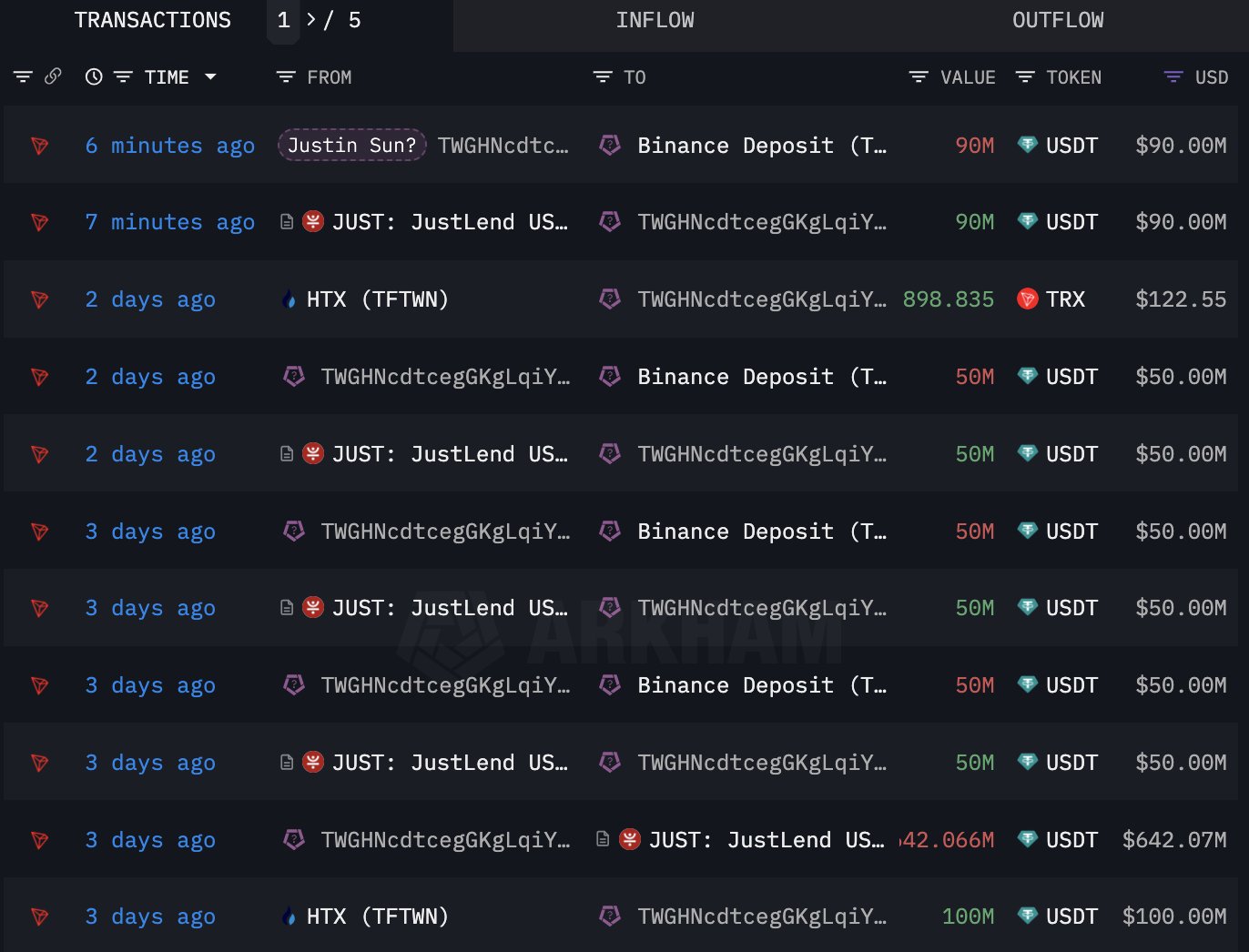The height and width of the screenshot is (952, 1249).
Task: Edit the current page number field
Action: (284, 20)
